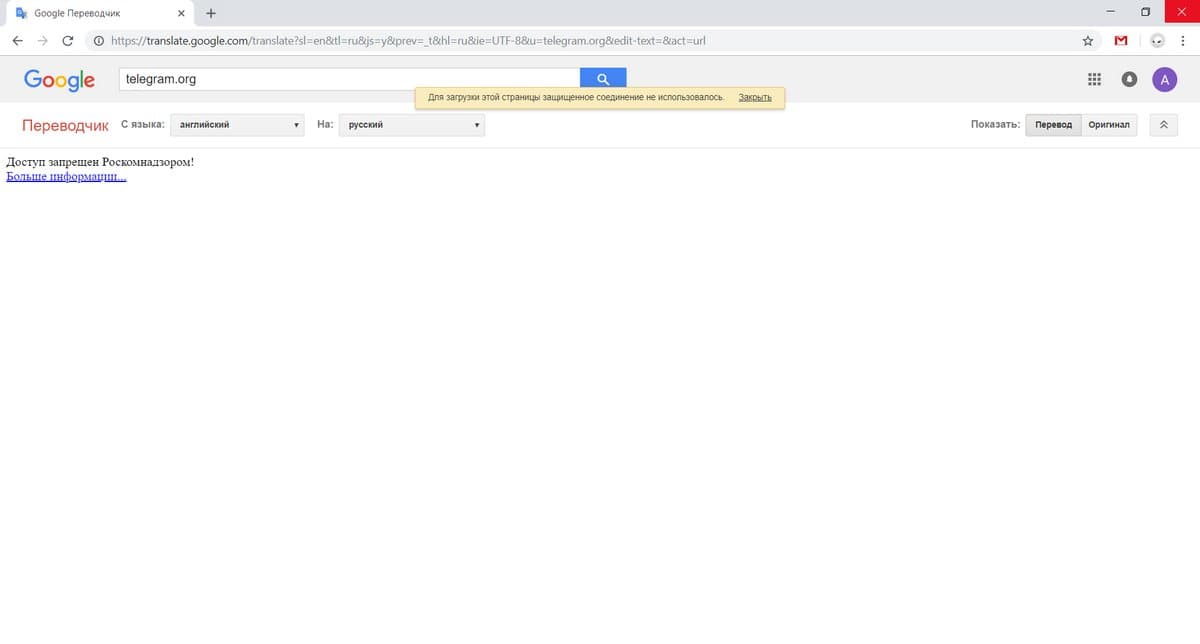Click Закрыть to dismiss the warning
Viewport: 1200px width, 644px height.
pyautogui.click(x=755, y=98)
